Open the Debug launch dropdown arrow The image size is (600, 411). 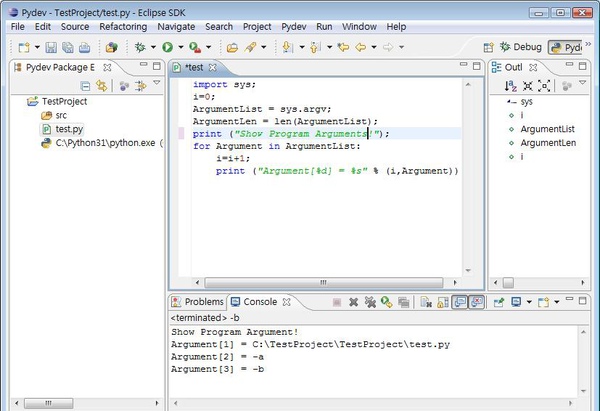point(153,47)
